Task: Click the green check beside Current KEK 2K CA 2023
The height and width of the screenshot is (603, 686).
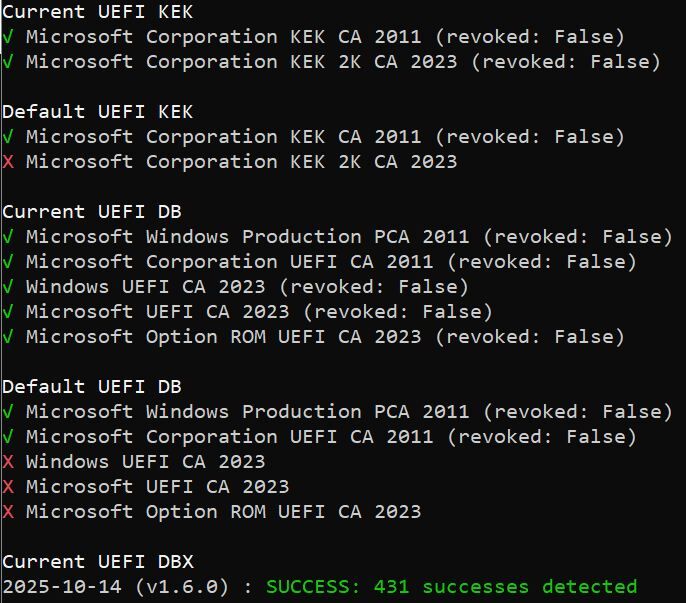Action: pyautogui.click(x=8, y=62)
